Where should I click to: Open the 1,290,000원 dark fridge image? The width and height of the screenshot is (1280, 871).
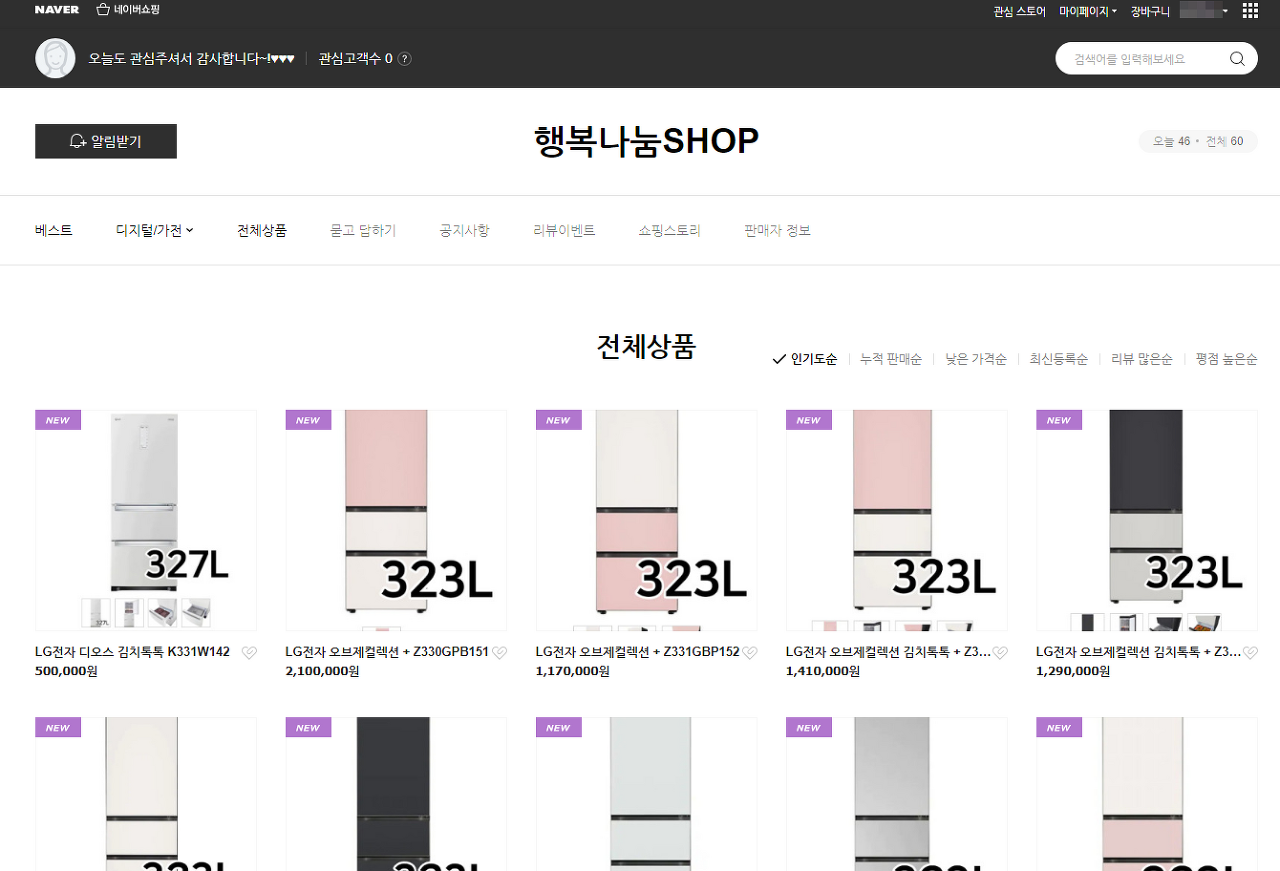click(x=1146, y=520)
